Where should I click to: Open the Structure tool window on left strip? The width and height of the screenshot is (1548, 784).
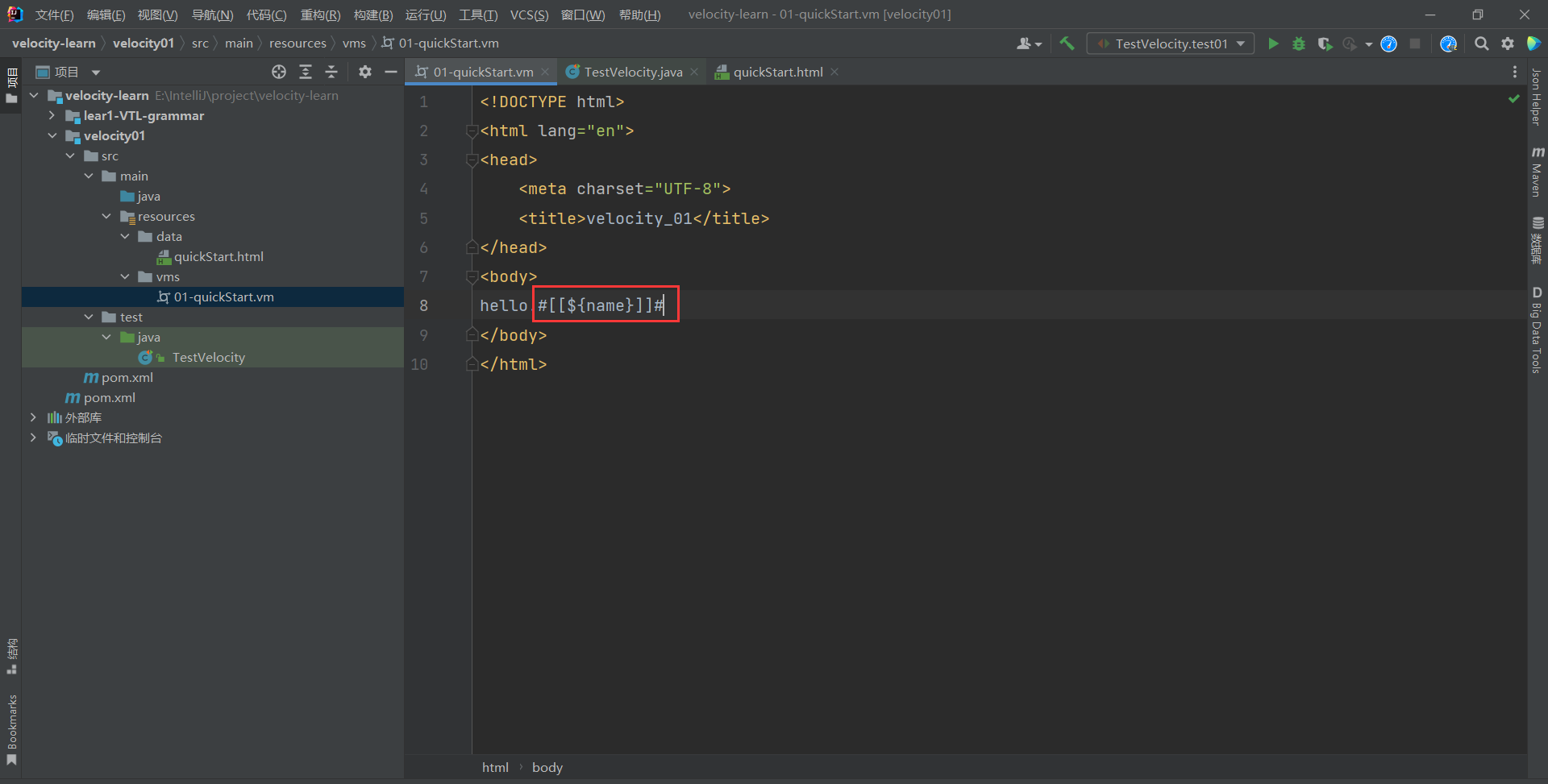tap(11, 656)
